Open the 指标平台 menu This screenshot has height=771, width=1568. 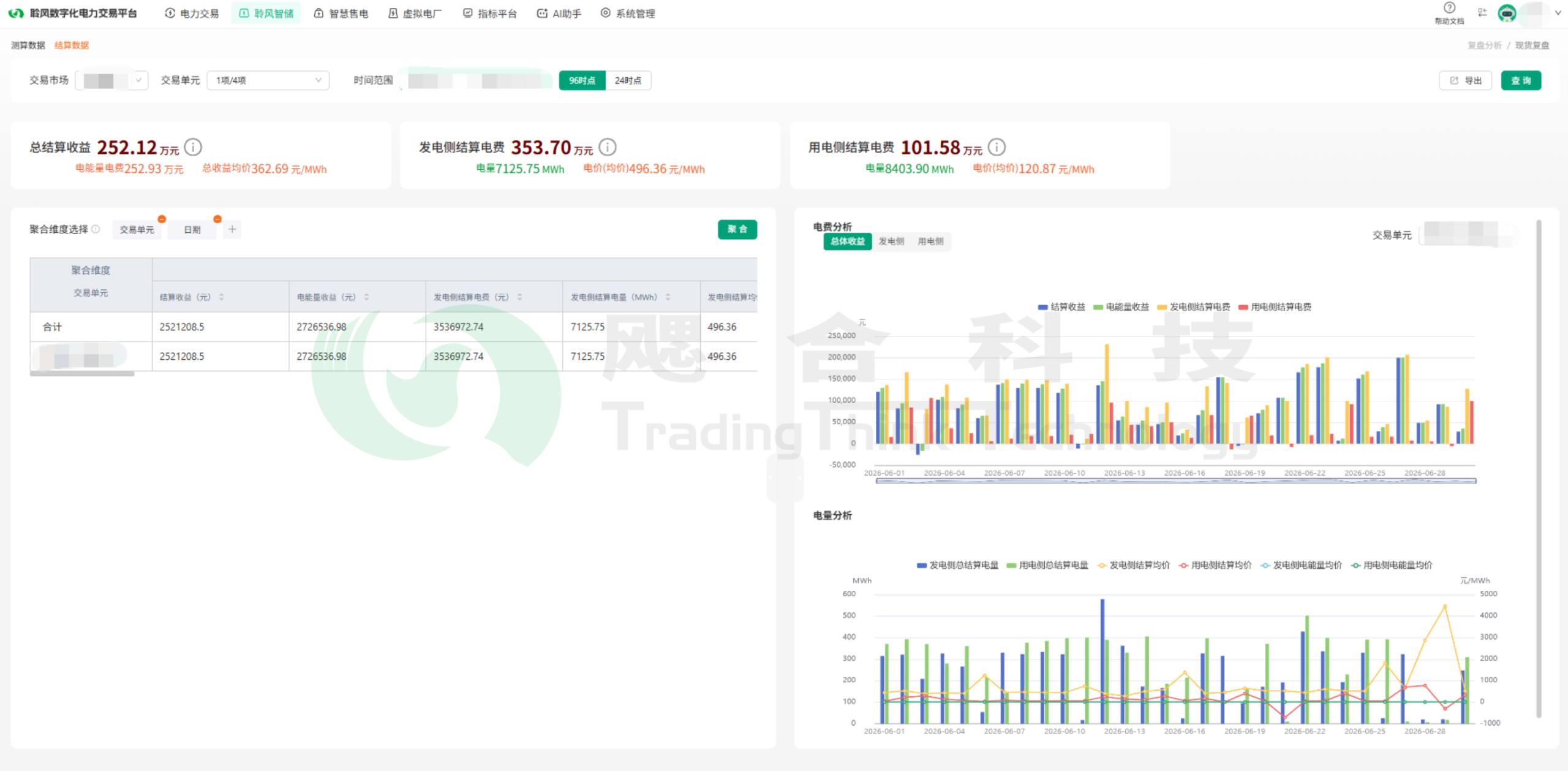point(490,13)
